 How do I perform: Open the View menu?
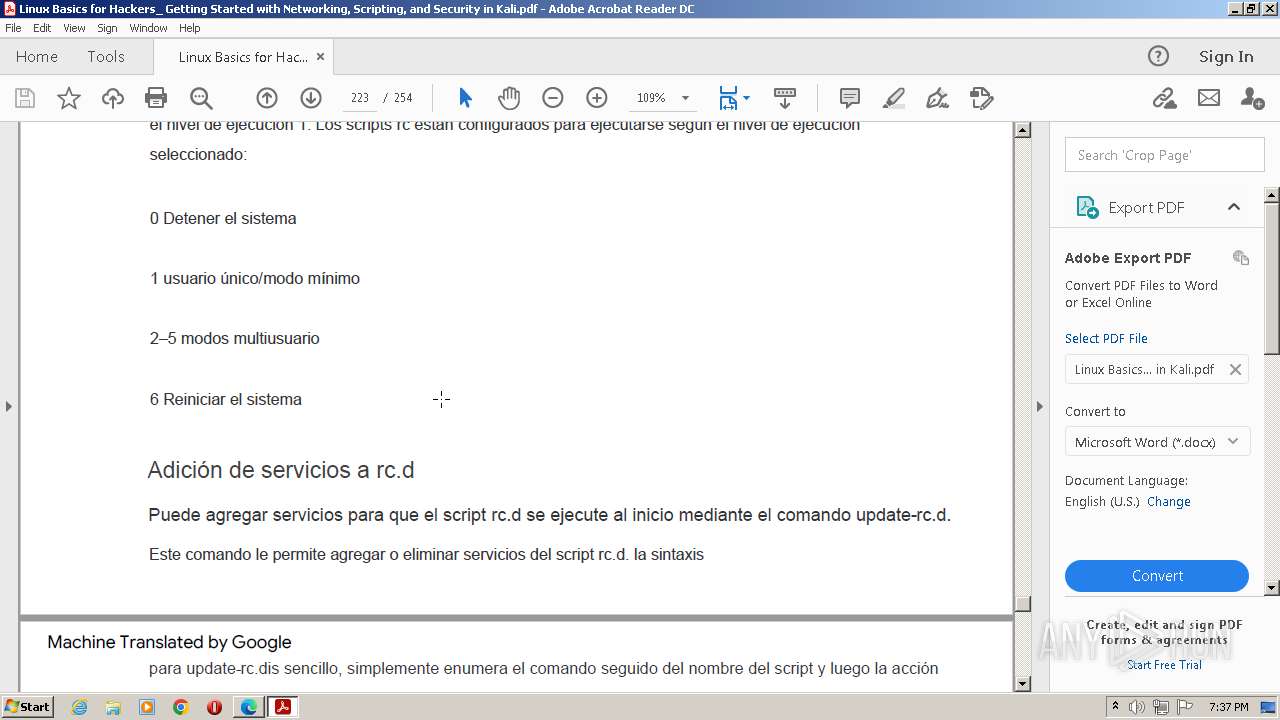[74, 28]
